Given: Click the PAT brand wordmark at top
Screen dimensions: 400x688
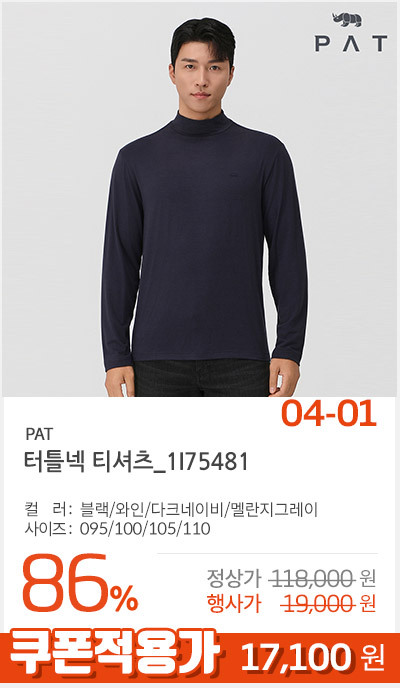Looking at the screenshot, I should (x=351, y=44).
